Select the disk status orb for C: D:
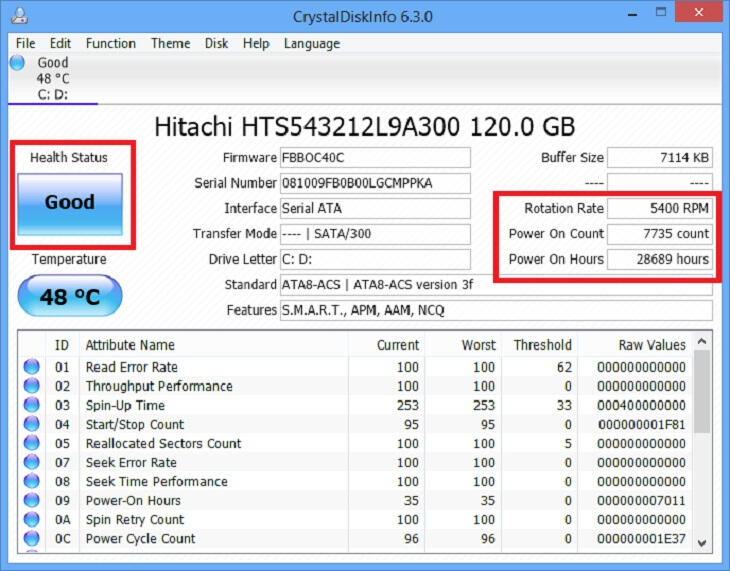 click(x=17, y=63)
